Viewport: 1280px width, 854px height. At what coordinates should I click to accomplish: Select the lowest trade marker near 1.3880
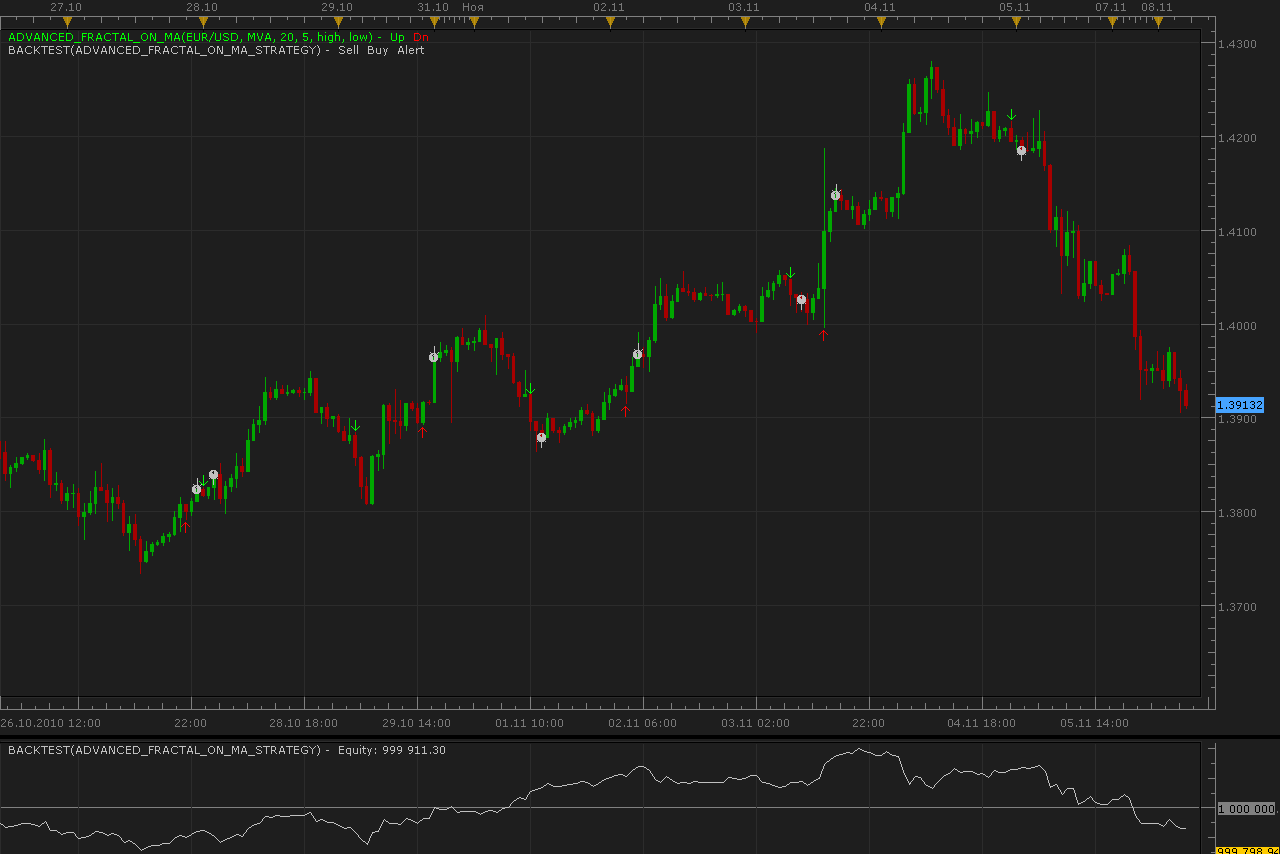[541, 437]
